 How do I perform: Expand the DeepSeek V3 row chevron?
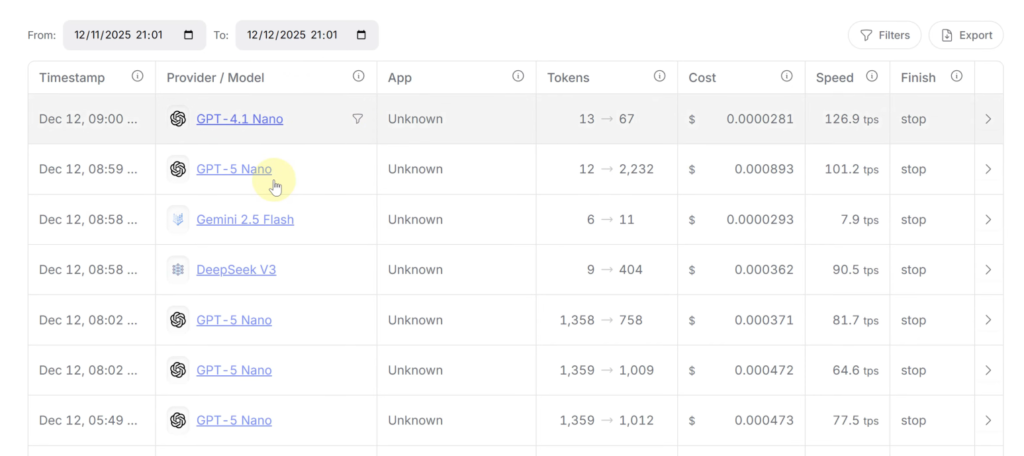pos(988,270)
